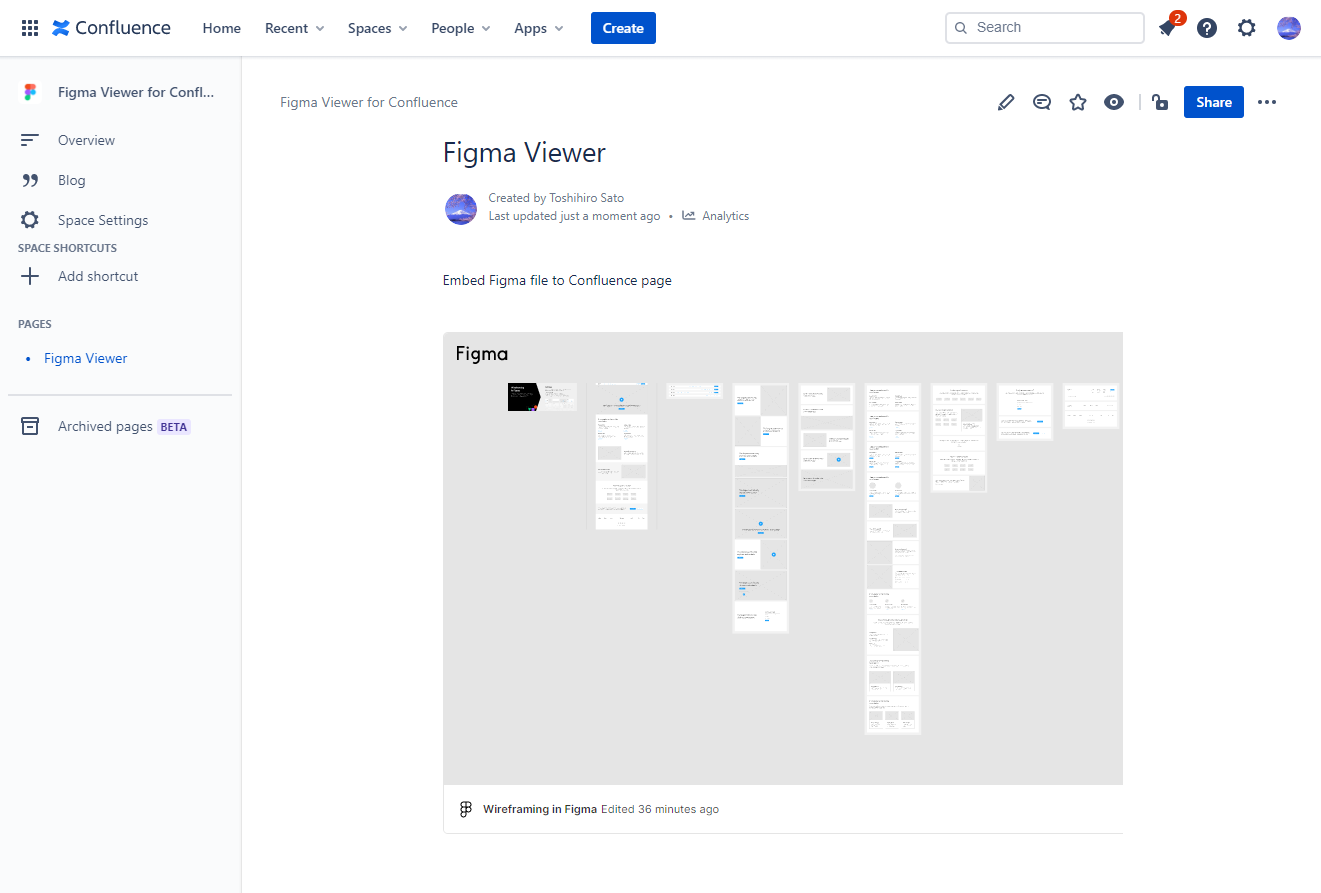Click the Figma space logo icon
The height and width of the screenshot is (893, 1321).
(30, 92)
